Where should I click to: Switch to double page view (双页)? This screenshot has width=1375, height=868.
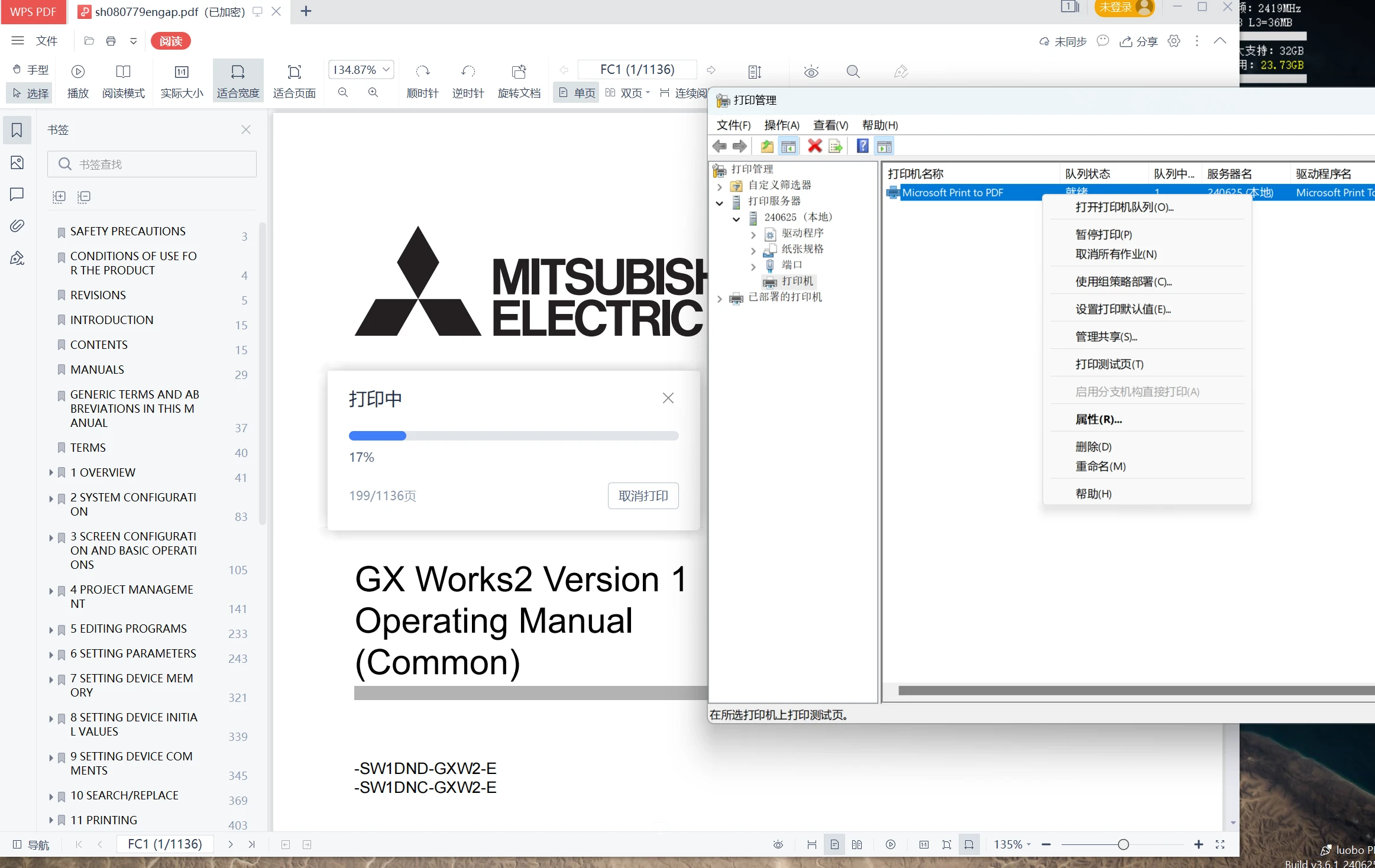pos(627,93)
